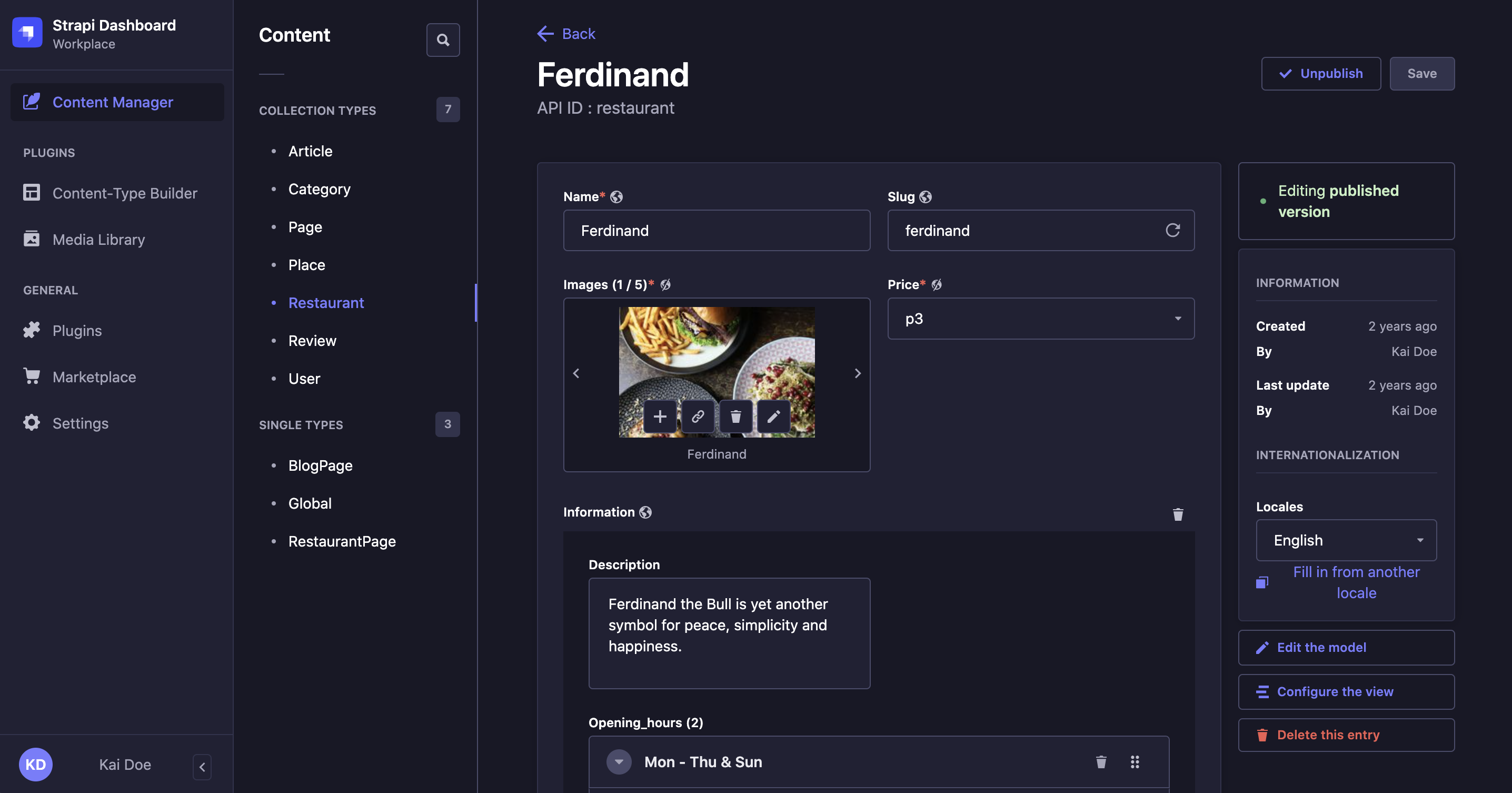
Task: Edit the image using the pencil icon
Action: (x=773, y=417)
